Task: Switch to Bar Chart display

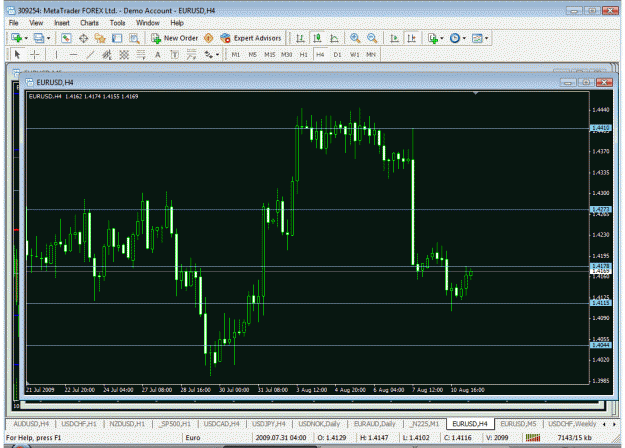Action: [301, 38]
